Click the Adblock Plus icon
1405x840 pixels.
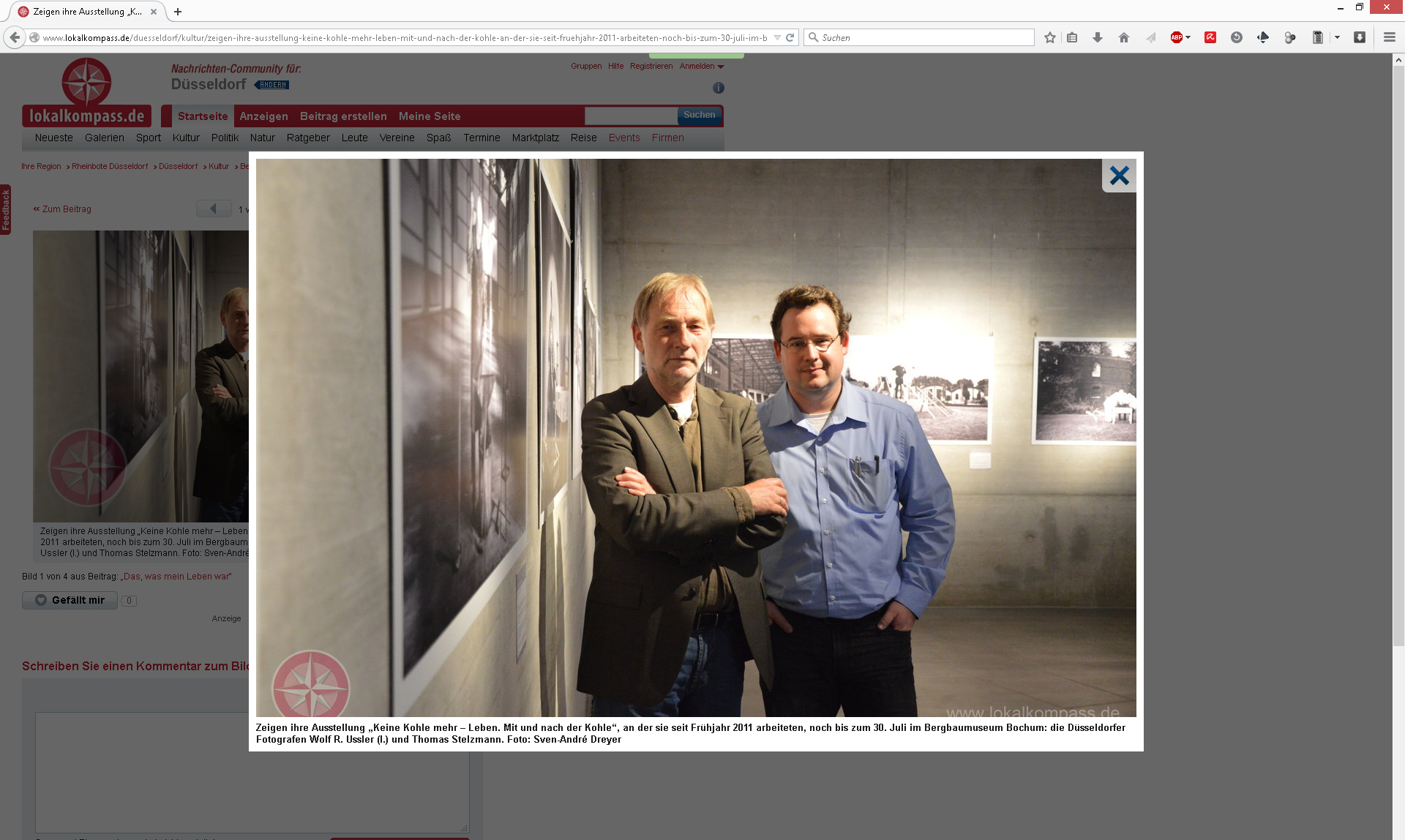click(1176, 37)
